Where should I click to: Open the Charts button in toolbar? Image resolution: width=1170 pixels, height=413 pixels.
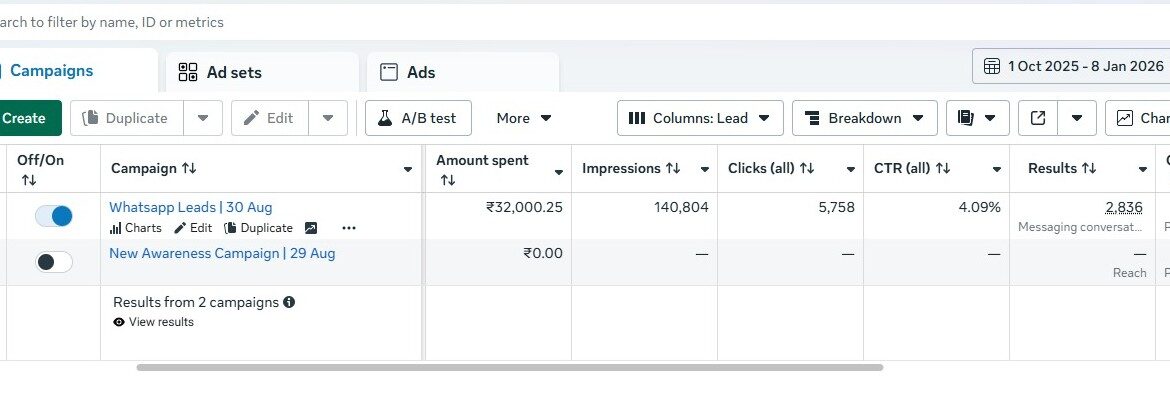pos(1137,118)
